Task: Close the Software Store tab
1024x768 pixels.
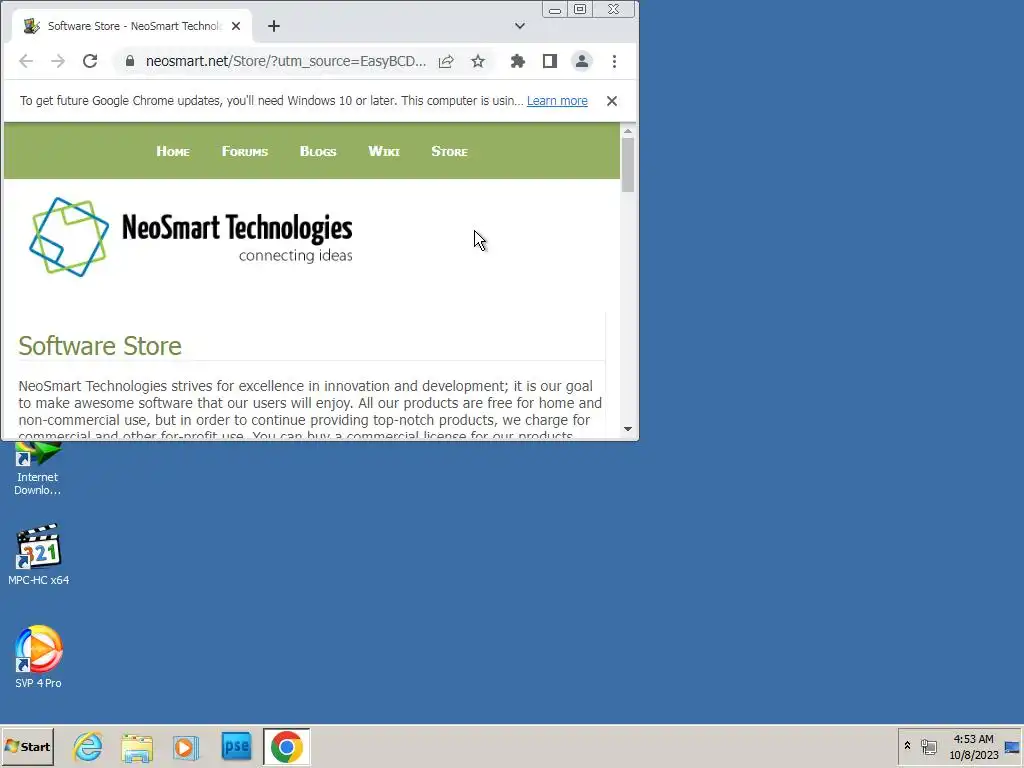Action: 236,26
